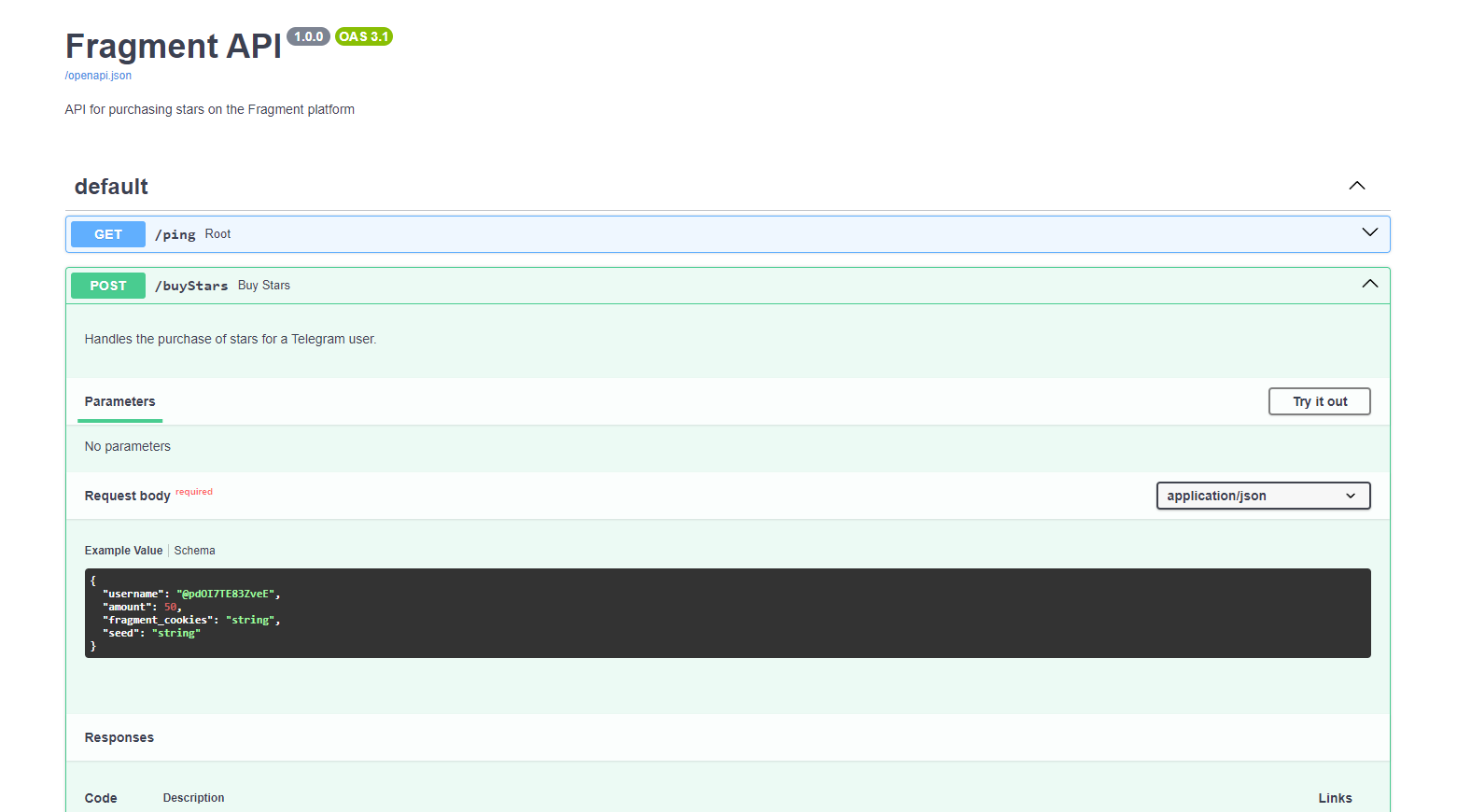1457x812 pixels.
Task: Click the "username" key in the example
Action: (x=133, y=594)
